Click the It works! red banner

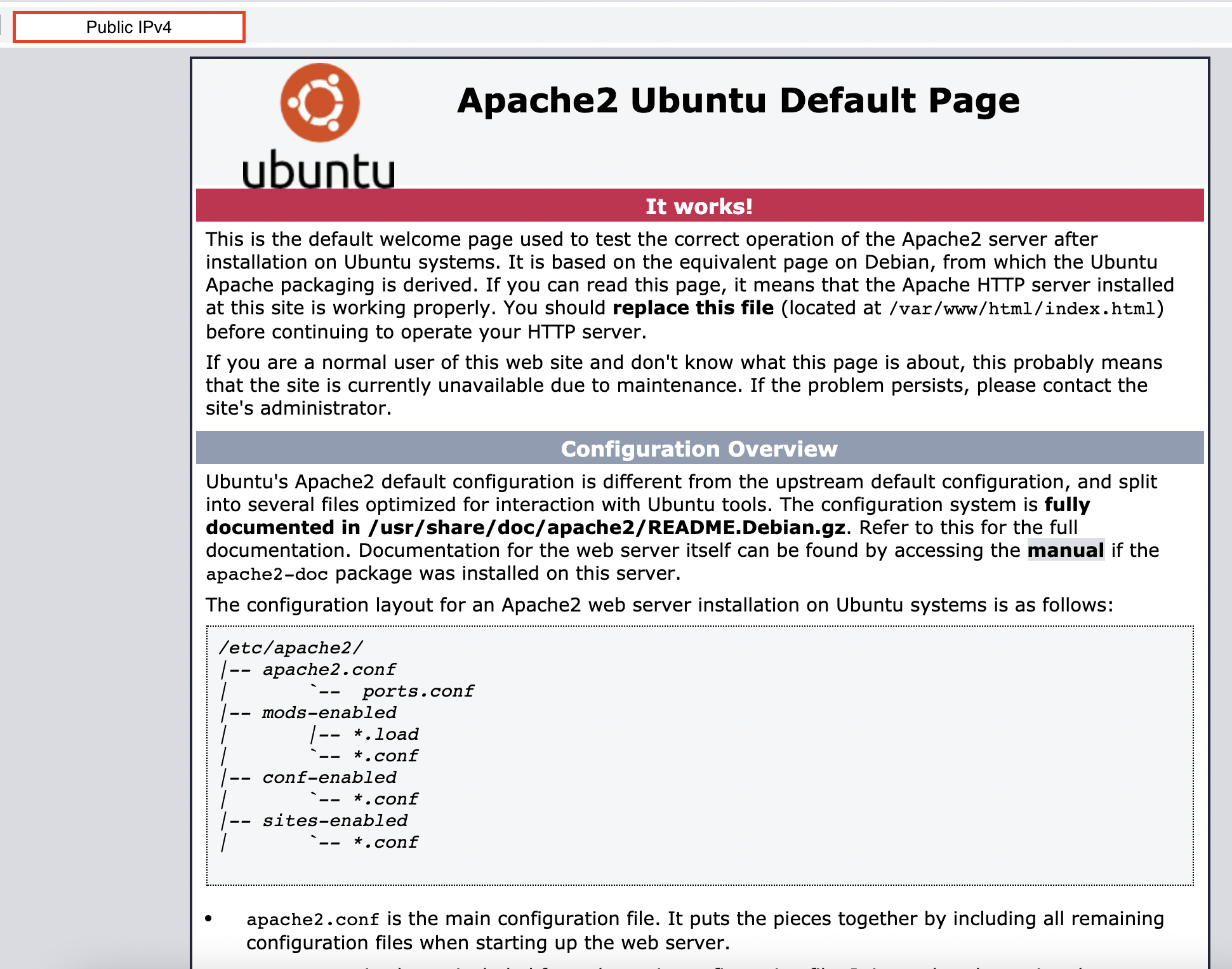coord(699,206)
